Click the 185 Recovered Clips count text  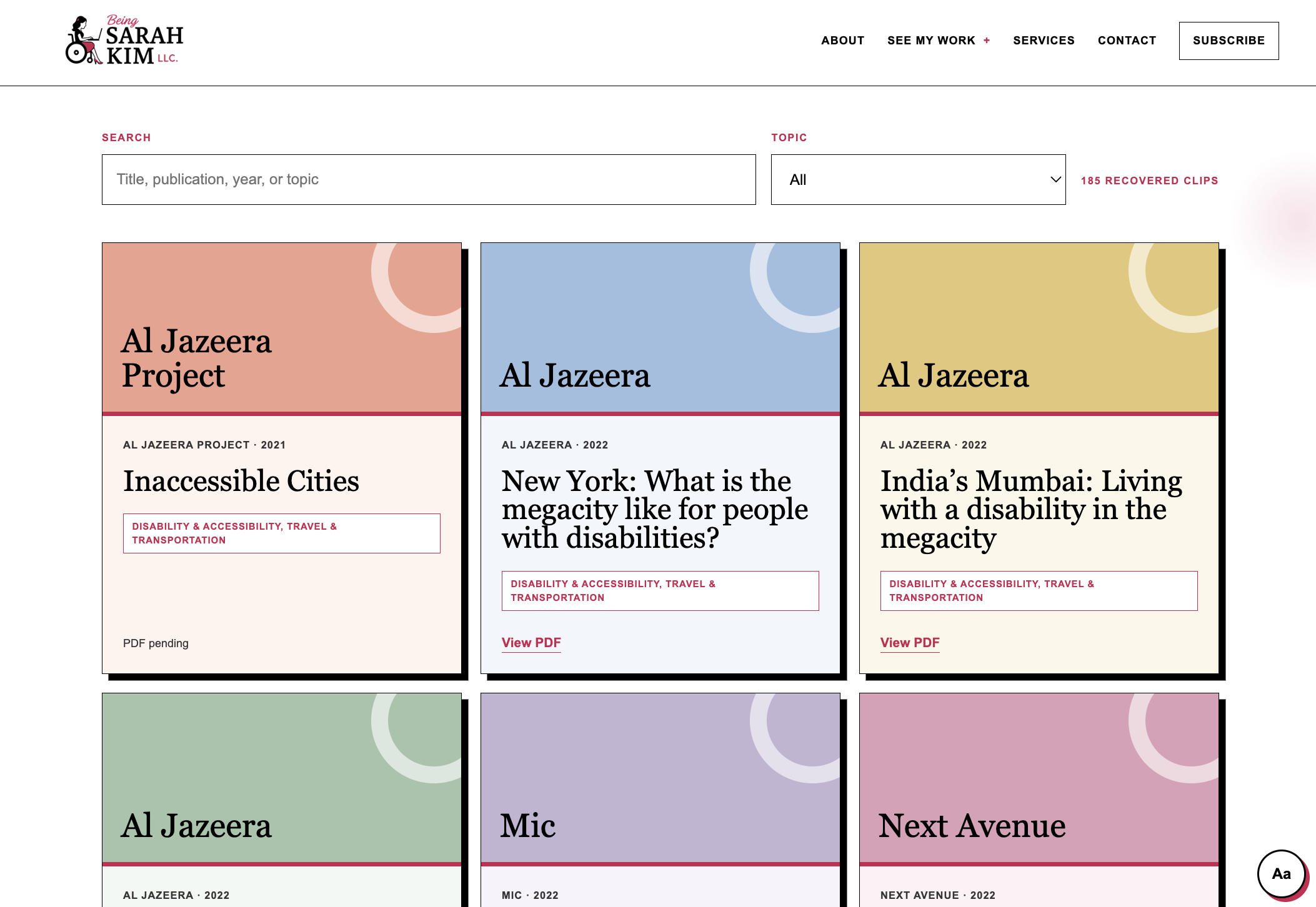[1149, 181]
